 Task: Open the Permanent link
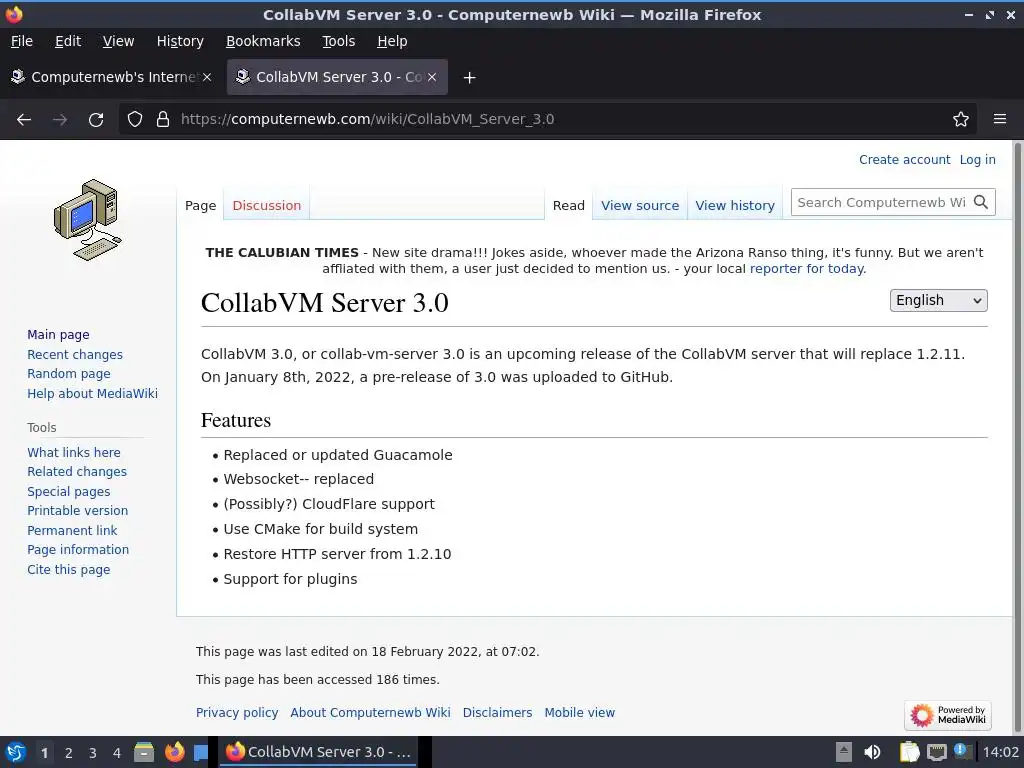[72, 530]
